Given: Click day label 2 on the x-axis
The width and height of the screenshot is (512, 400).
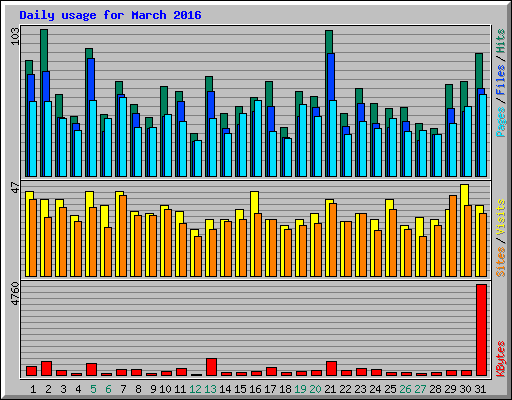Looking at the screenshot, I should (48, 389).
